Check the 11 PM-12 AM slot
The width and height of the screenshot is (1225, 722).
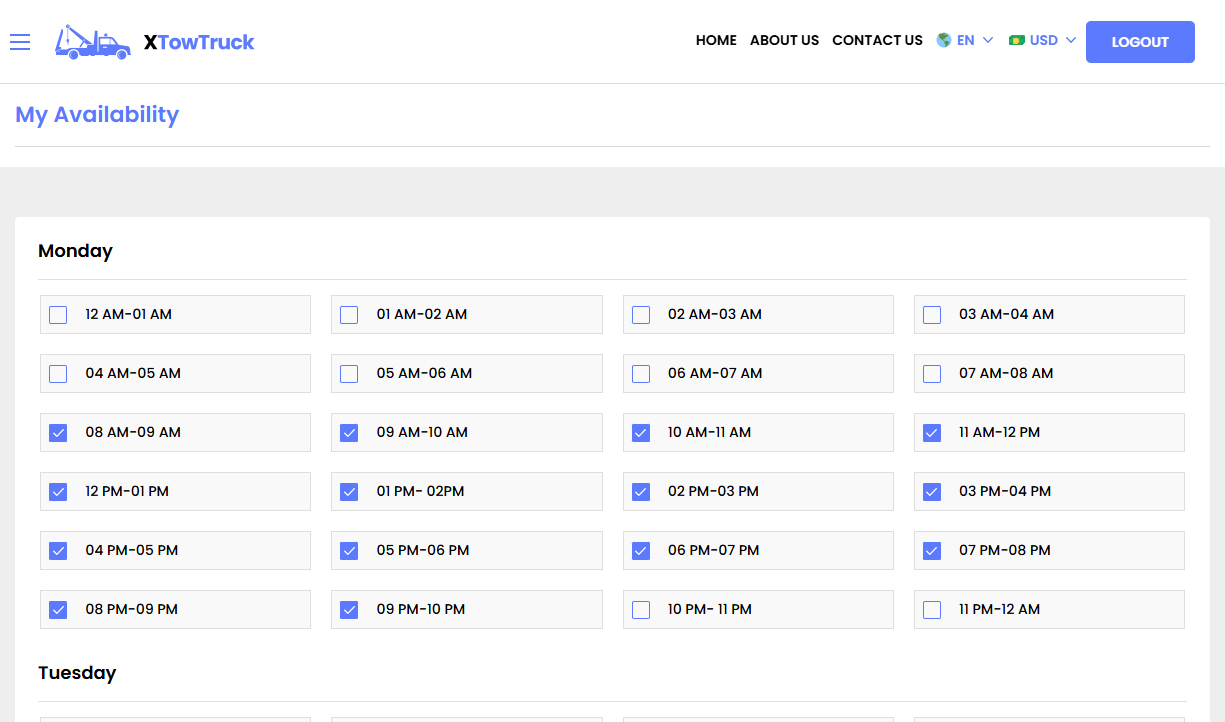(x=931, y=609)
